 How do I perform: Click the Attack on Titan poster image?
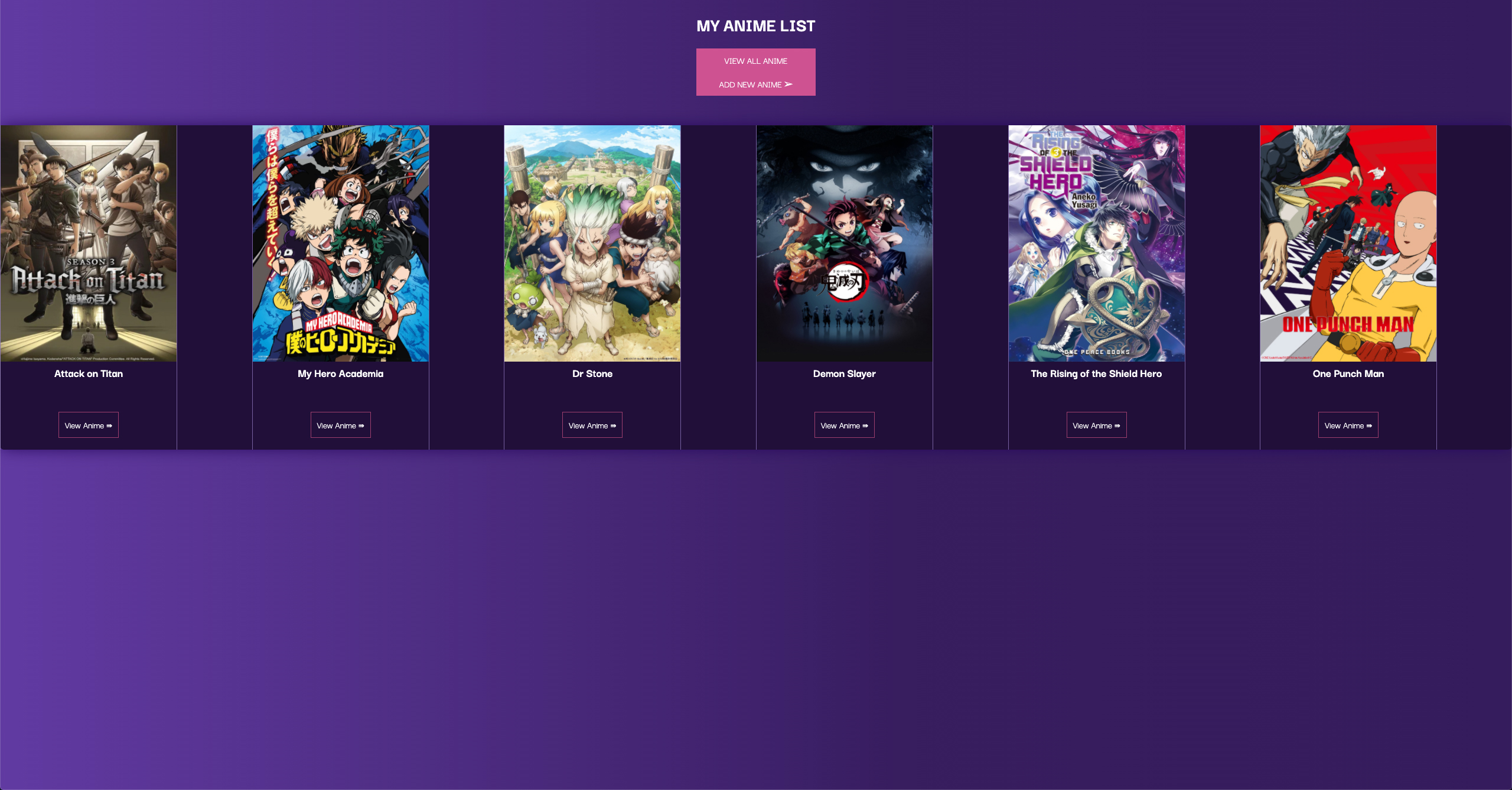point(89,243)
